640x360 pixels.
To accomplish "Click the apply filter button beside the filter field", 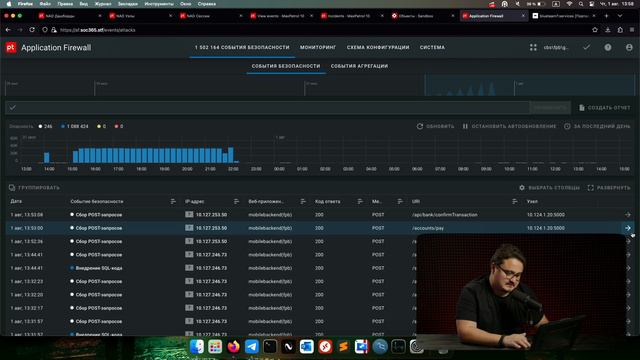I will (x=550, y=108).
